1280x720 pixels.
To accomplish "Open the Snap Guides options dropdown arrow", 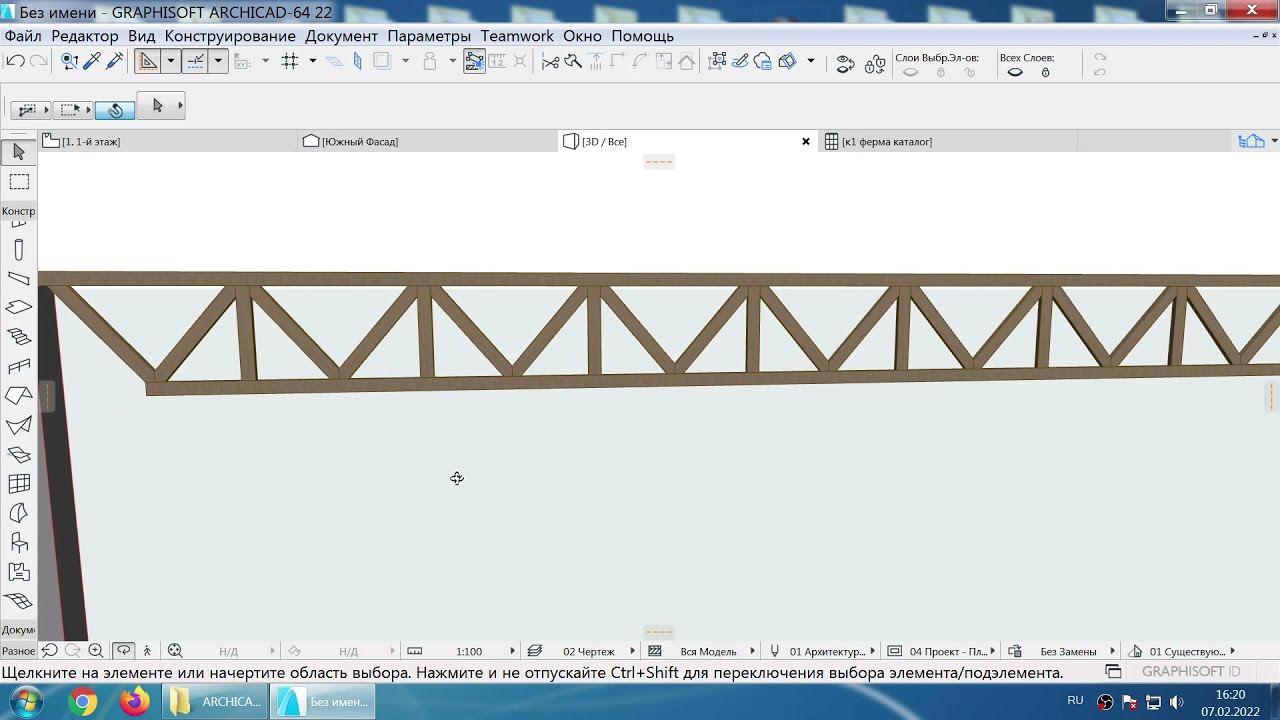I will pyautogui.click(x=217, y=61).
